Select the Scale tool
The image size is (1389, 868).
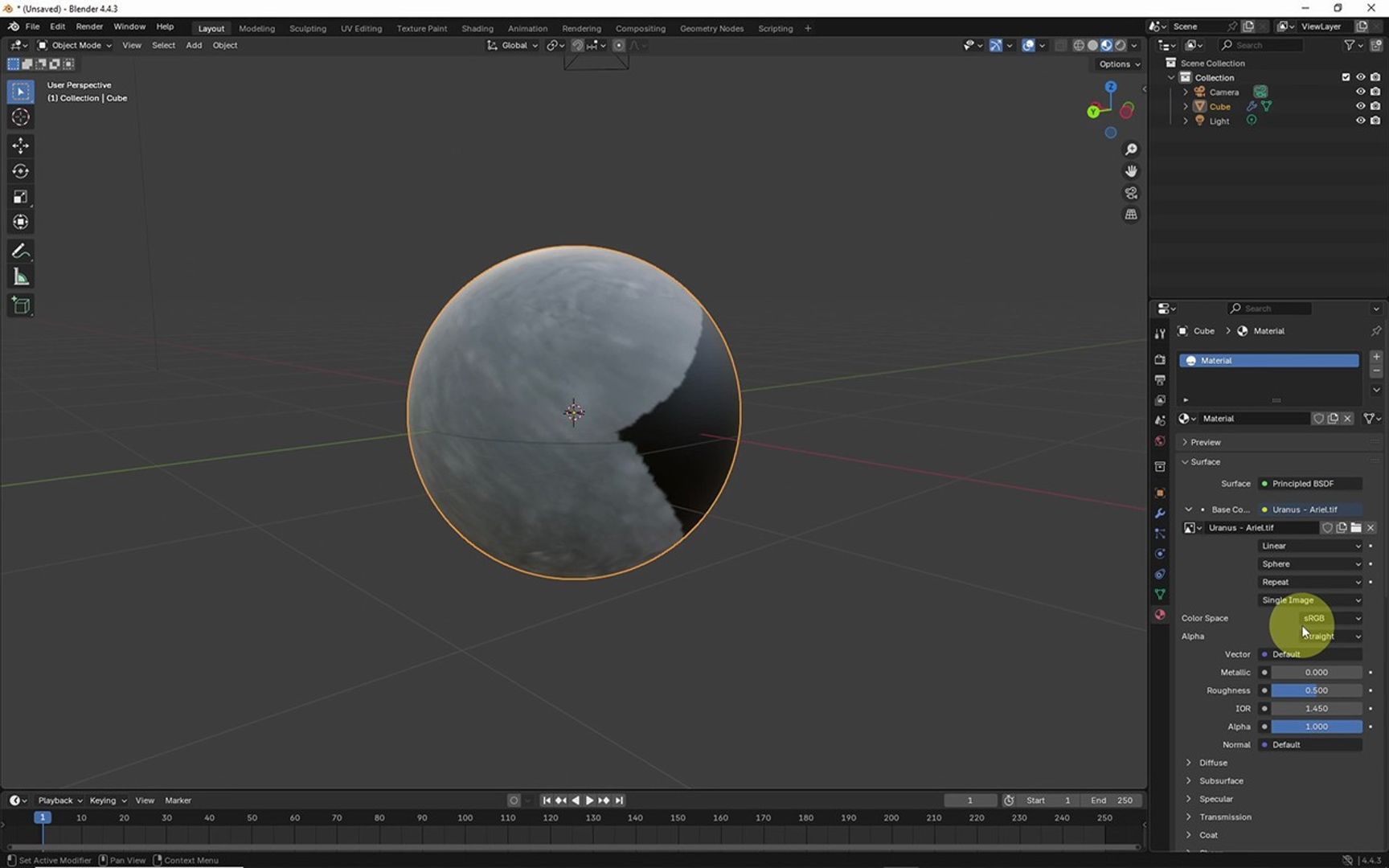(21, 197)
